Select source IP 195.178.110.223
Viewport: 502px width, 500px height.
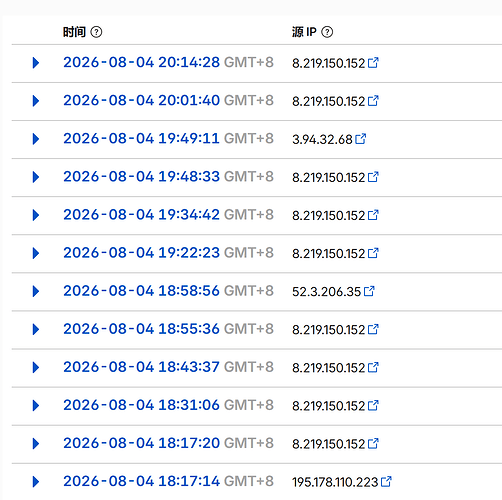coord(335,482)
